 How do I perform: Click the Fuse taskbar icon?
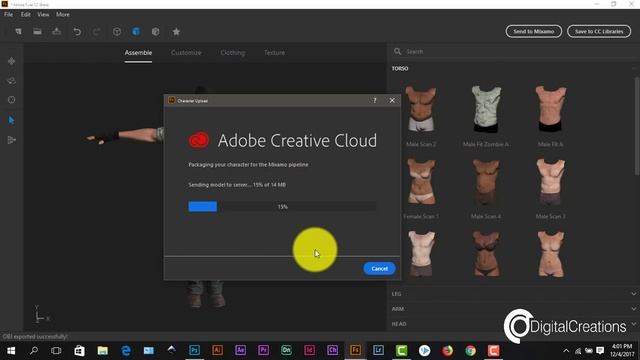(x=356, y=350)
